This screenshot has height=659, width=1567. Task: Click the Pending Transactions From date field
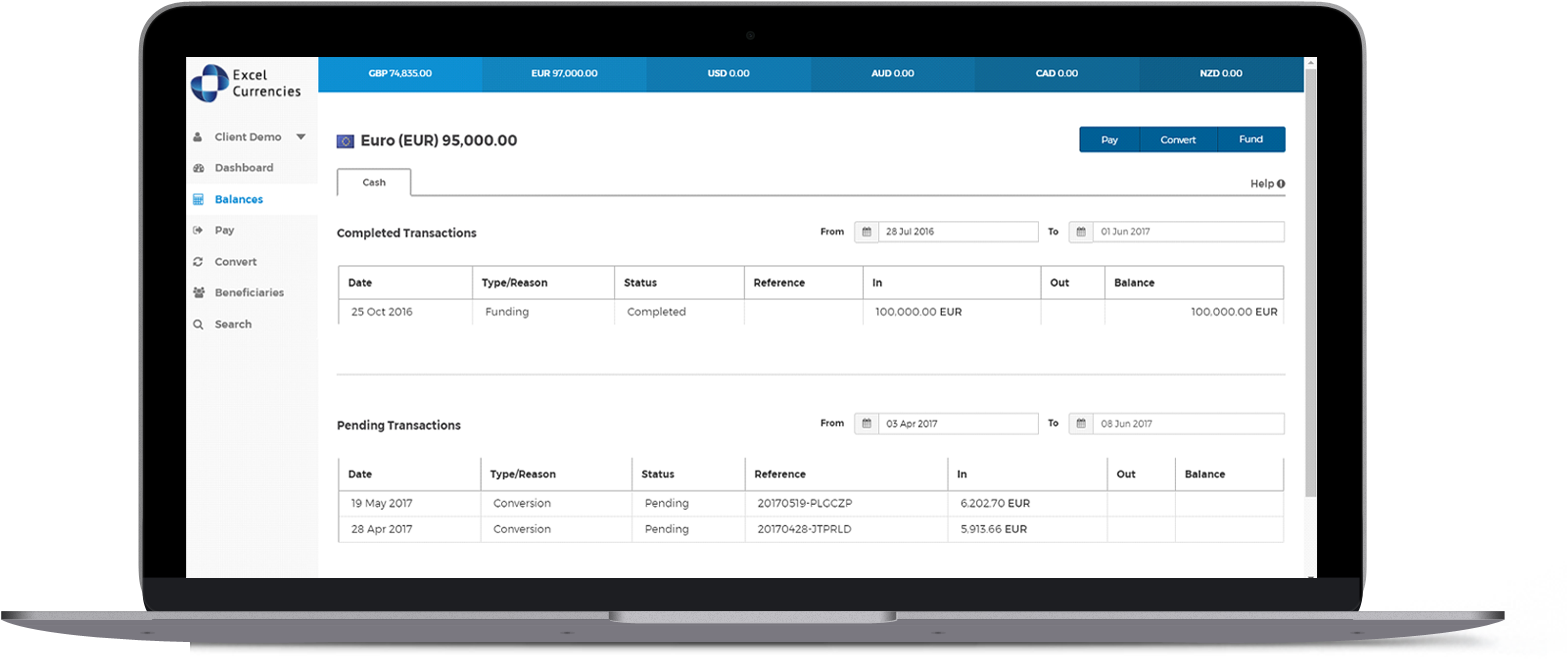[957, 424]
